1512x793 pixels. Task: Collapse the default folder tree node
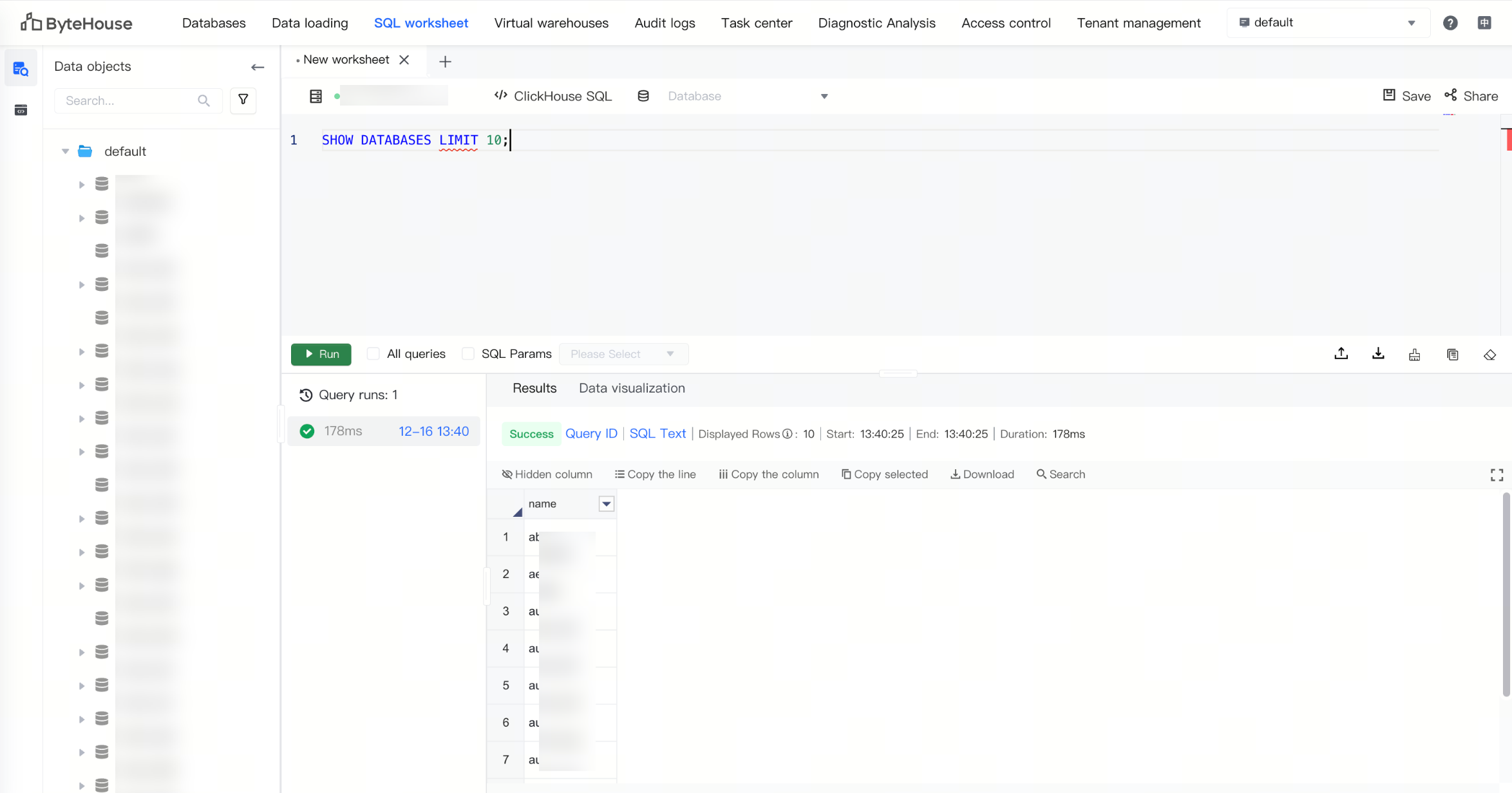(65, 151)
